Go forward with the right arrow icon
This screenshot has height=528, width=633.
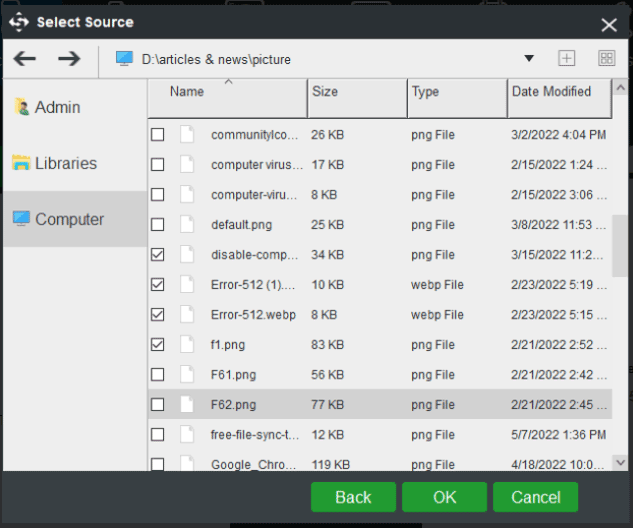69,59
